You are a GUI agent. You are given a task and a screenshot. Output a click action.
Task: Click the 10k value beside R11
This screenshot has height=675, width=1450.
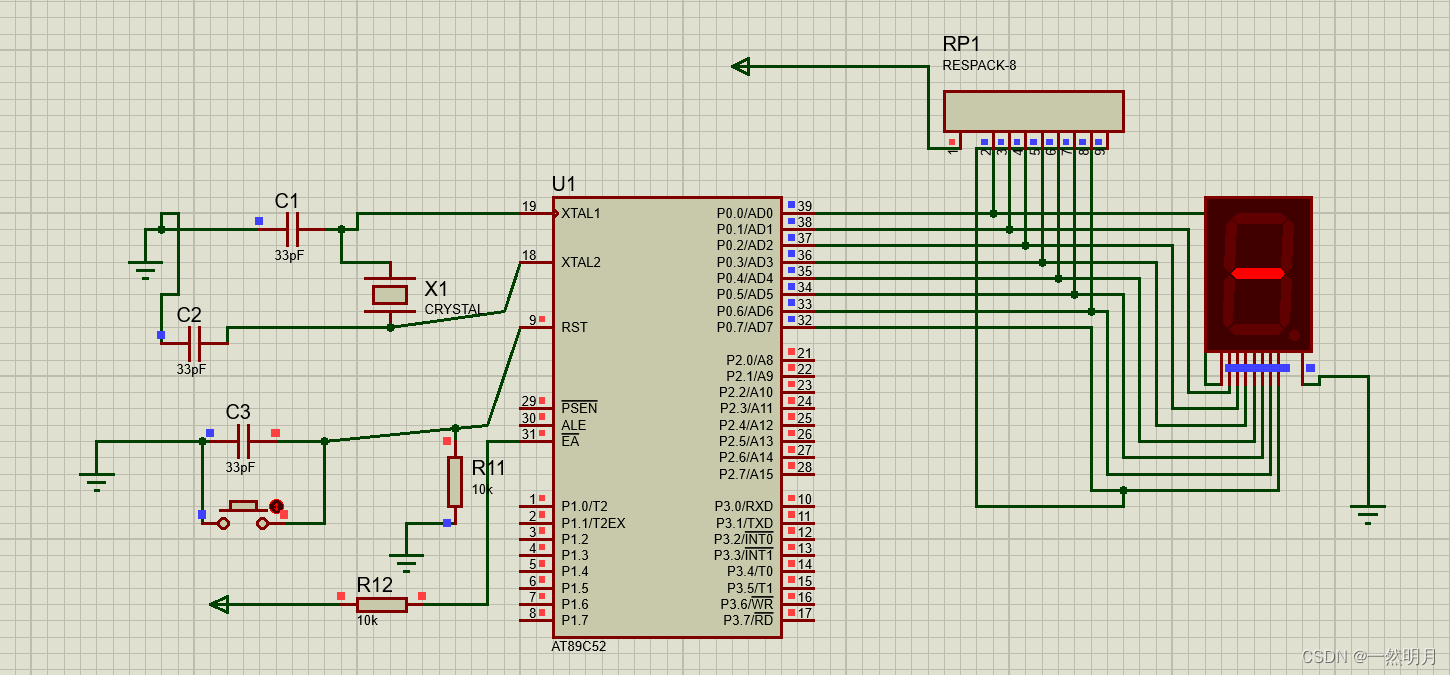click(482, 490)
